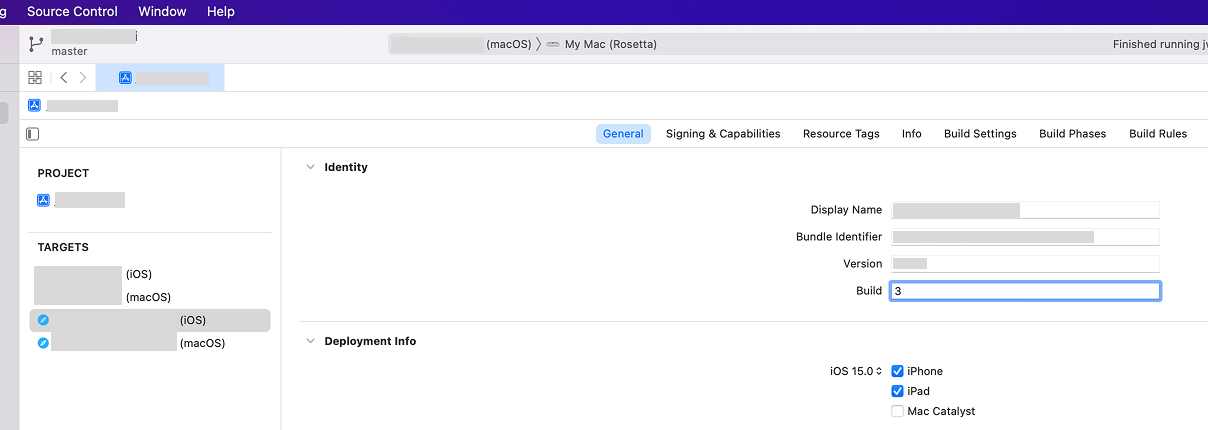Viewport: 1208px width, 430px height.
Task: Go forward using the right chevron
Action: tap(83, 77)
